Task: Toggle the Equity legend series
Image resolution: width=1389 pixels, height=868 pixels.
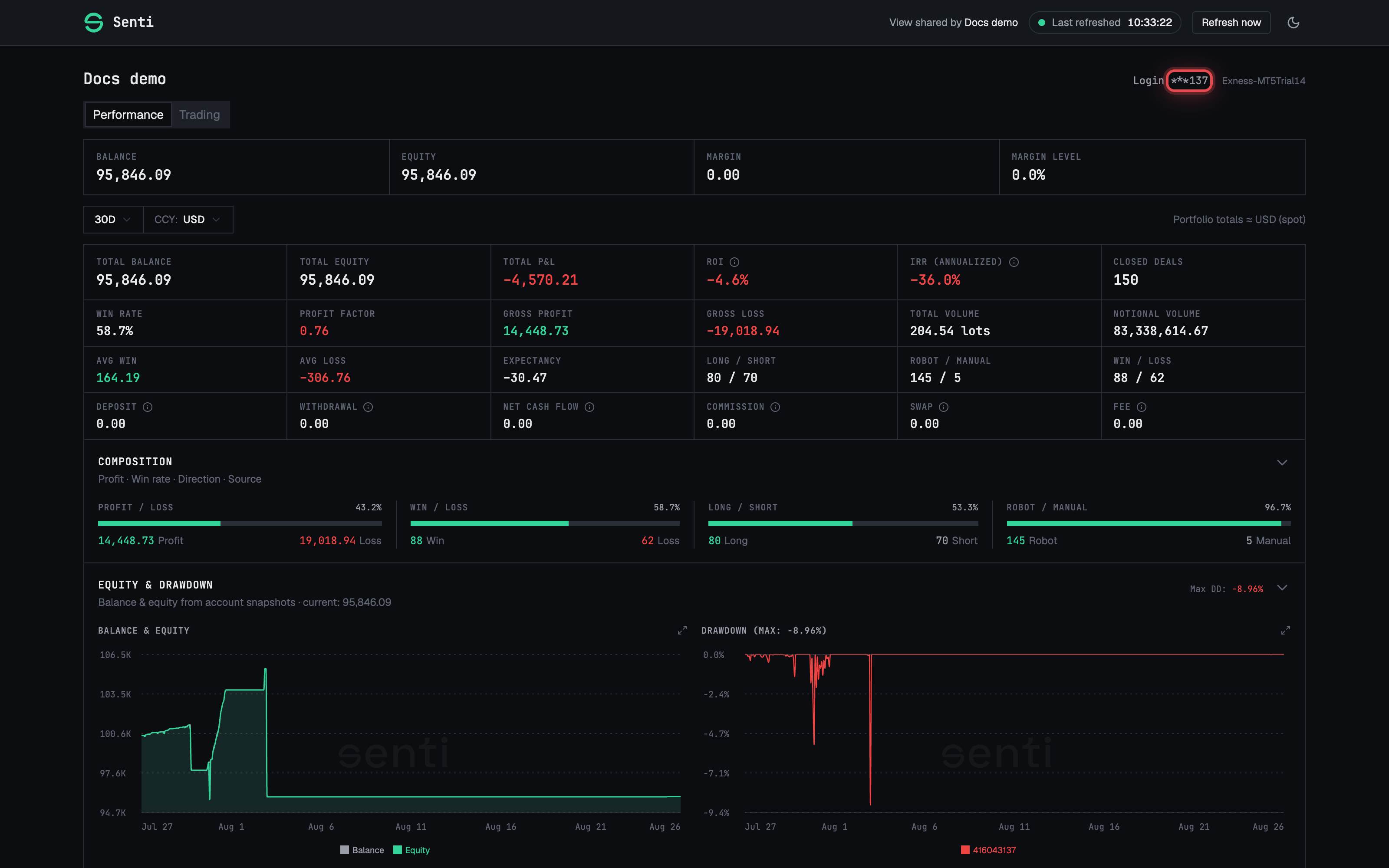Action: click(x=411, y=850)
